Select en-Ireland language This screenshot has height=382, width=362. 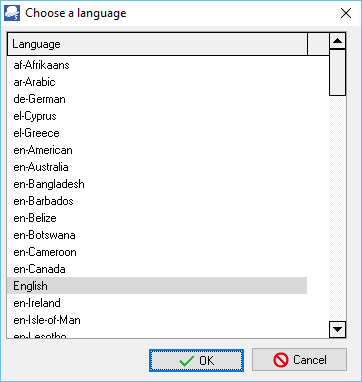[x=157, y=303]
